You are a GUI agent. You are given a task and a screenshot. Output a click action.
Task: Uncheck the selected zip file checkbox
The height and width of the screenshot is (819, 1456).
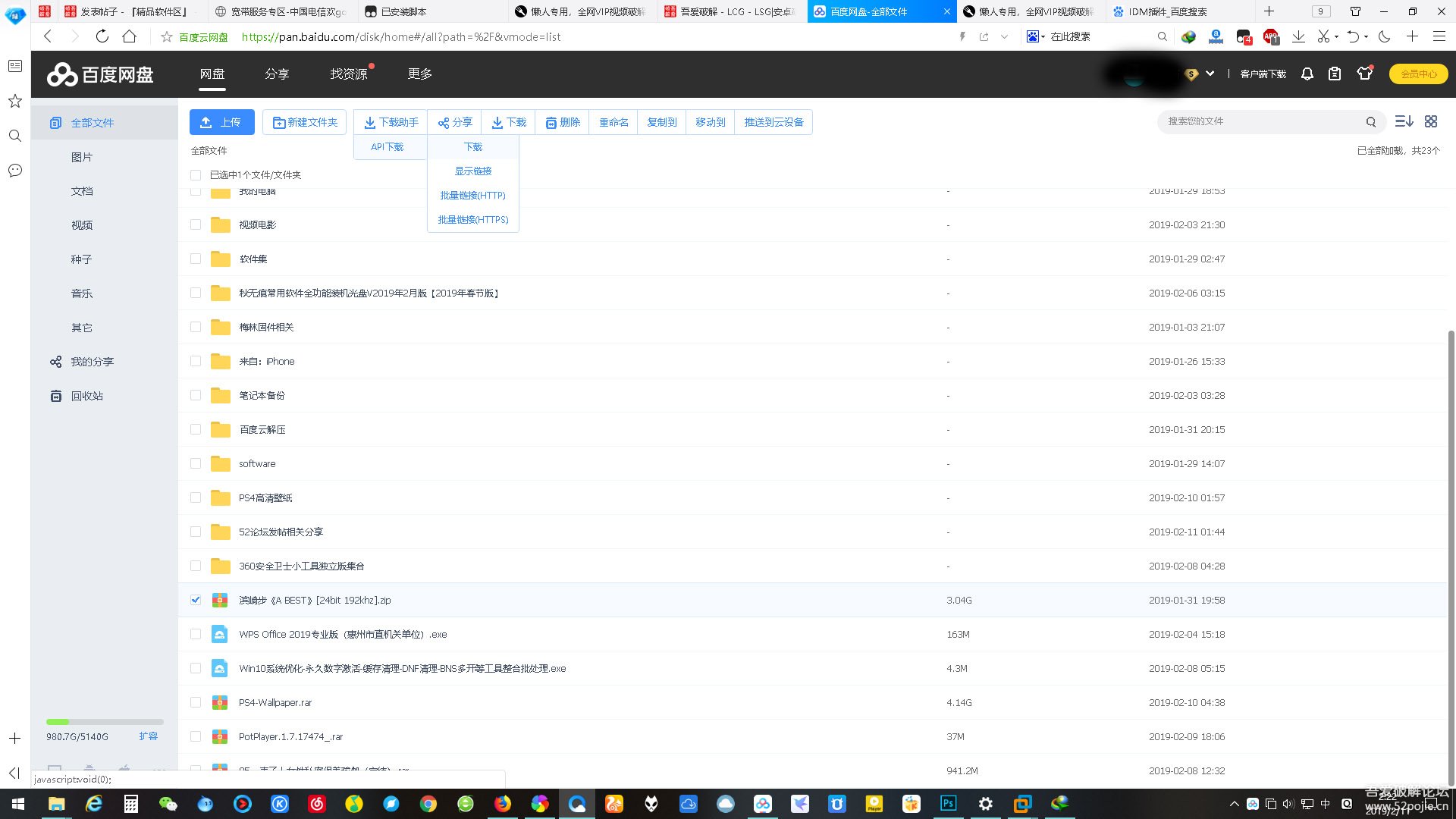pyautogui.click(x=196, y=600)
